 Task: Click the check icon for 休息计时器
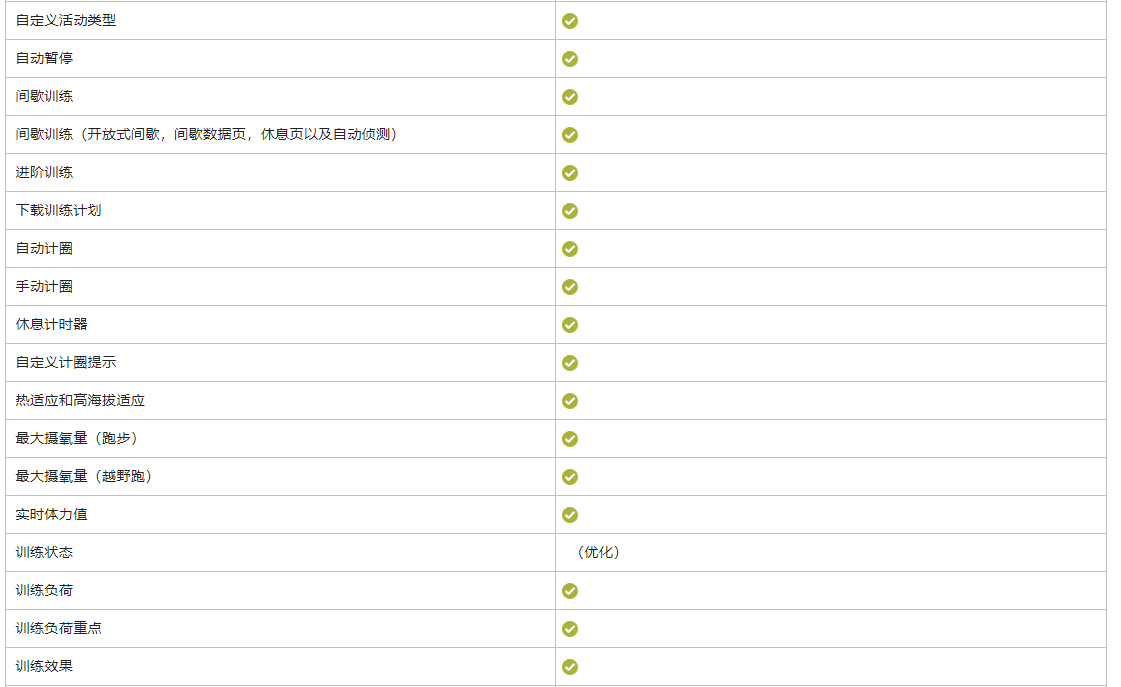[x=570, y=325]
